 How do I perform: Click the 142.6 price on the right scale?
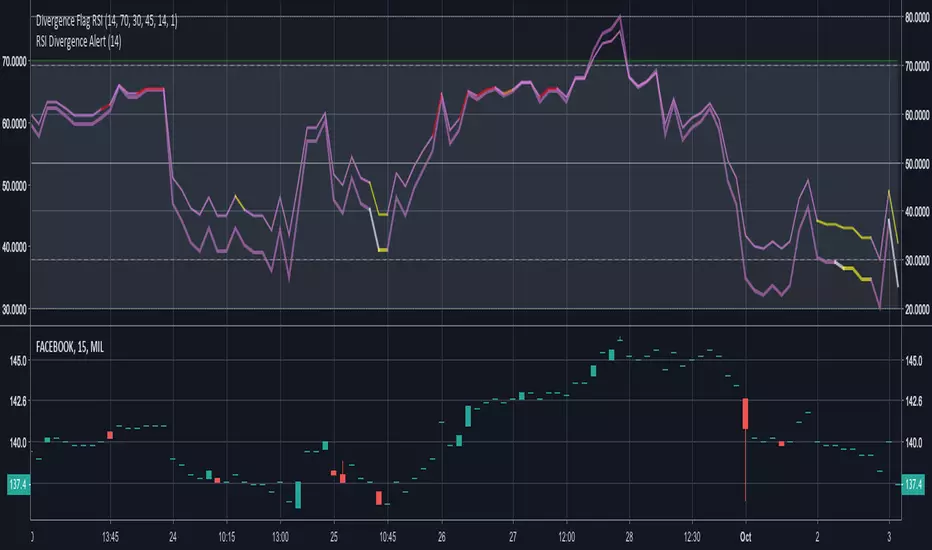pos(914,401)
